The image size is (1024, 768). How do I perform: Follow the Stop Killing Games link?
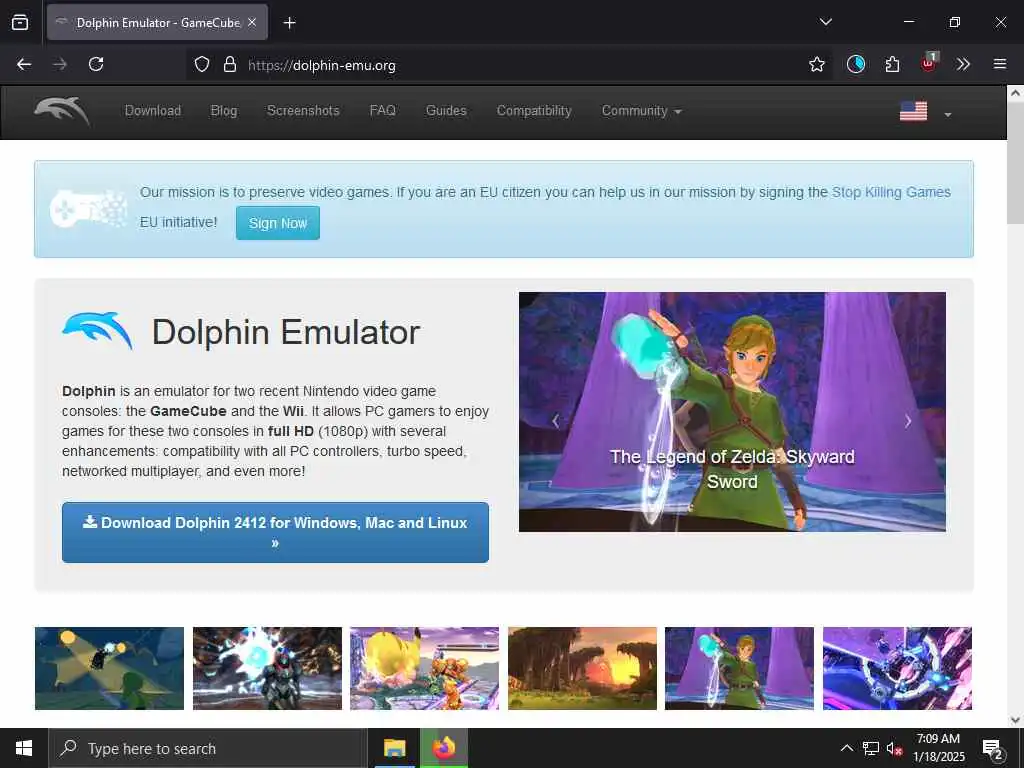891,192
